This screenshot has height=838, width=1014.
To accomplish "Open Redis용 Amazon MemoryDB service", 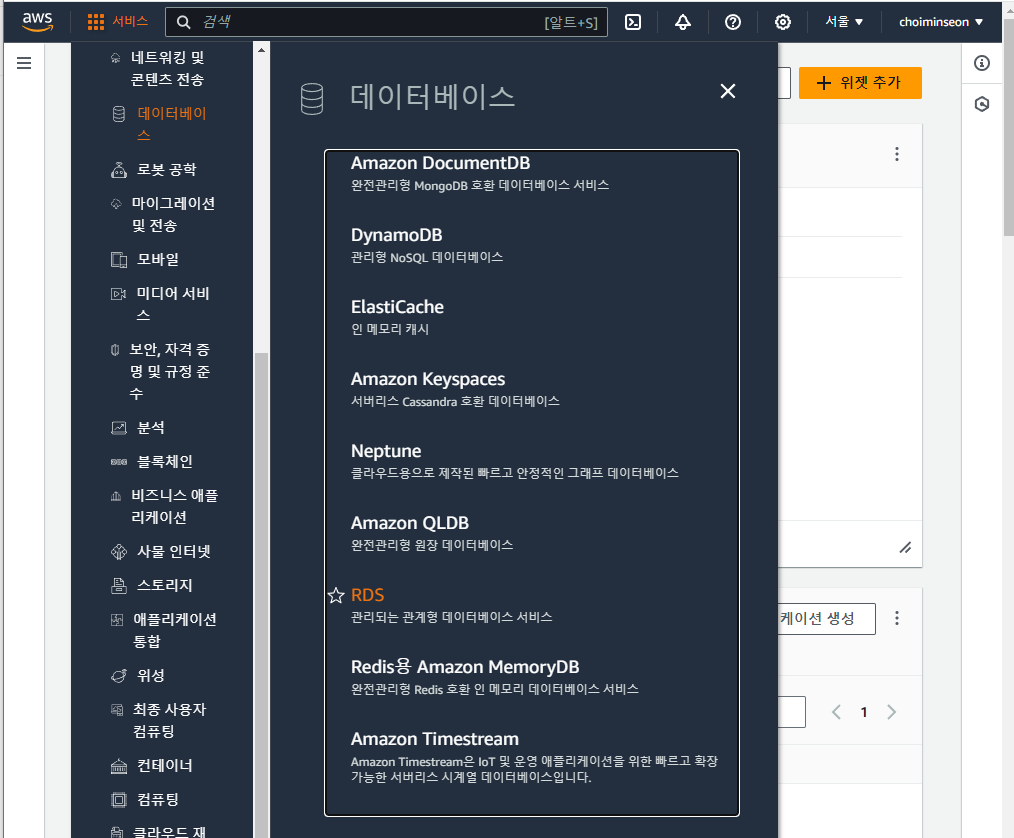I will coord(465,667).
